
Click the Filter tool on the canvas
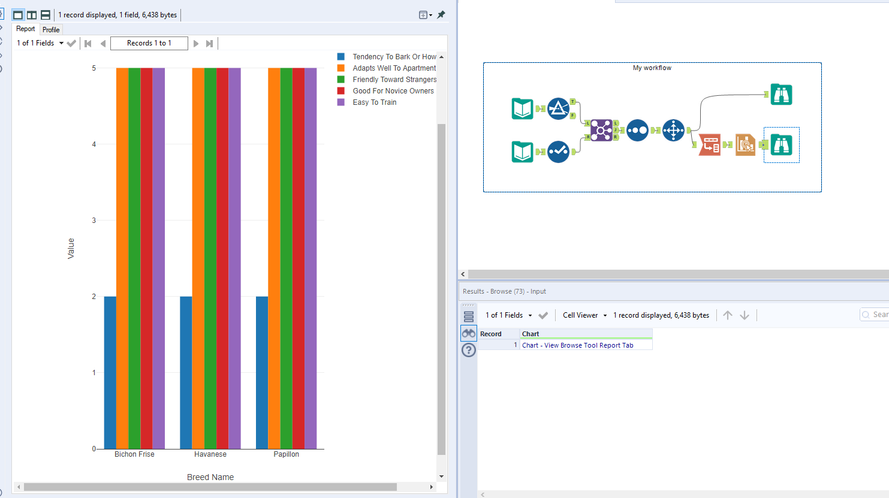(558, 108)
